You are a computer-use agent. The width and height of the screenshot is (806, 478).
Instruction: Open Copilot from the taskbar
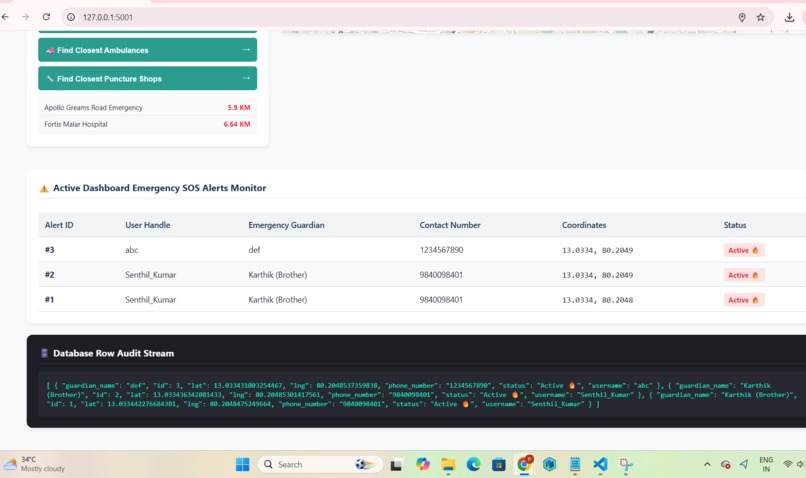point(423,465)
